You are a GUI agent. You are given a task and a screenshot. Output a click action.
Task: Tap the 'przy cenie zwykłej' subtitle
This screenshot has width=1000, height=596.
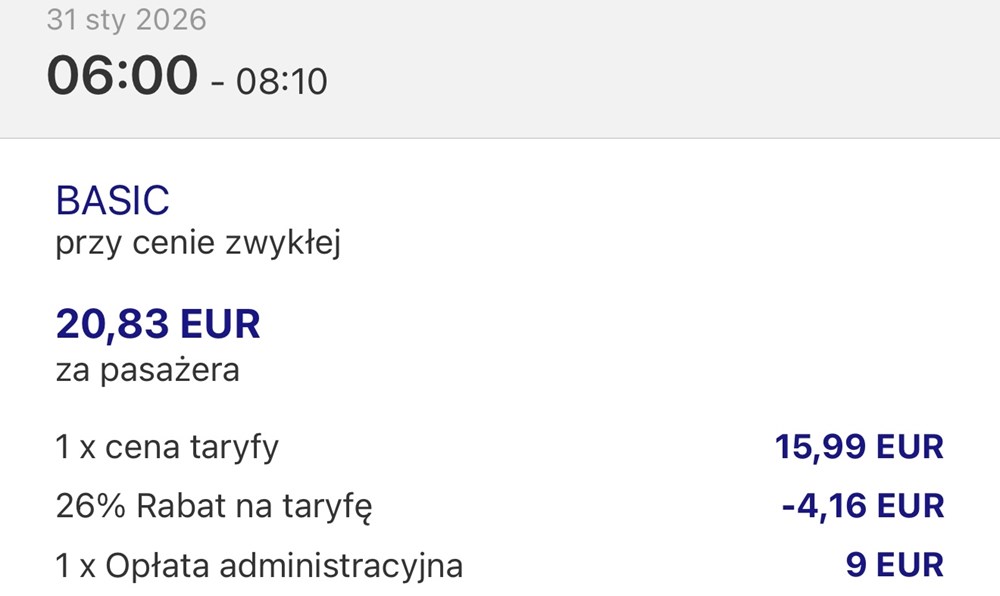[198, 243]
